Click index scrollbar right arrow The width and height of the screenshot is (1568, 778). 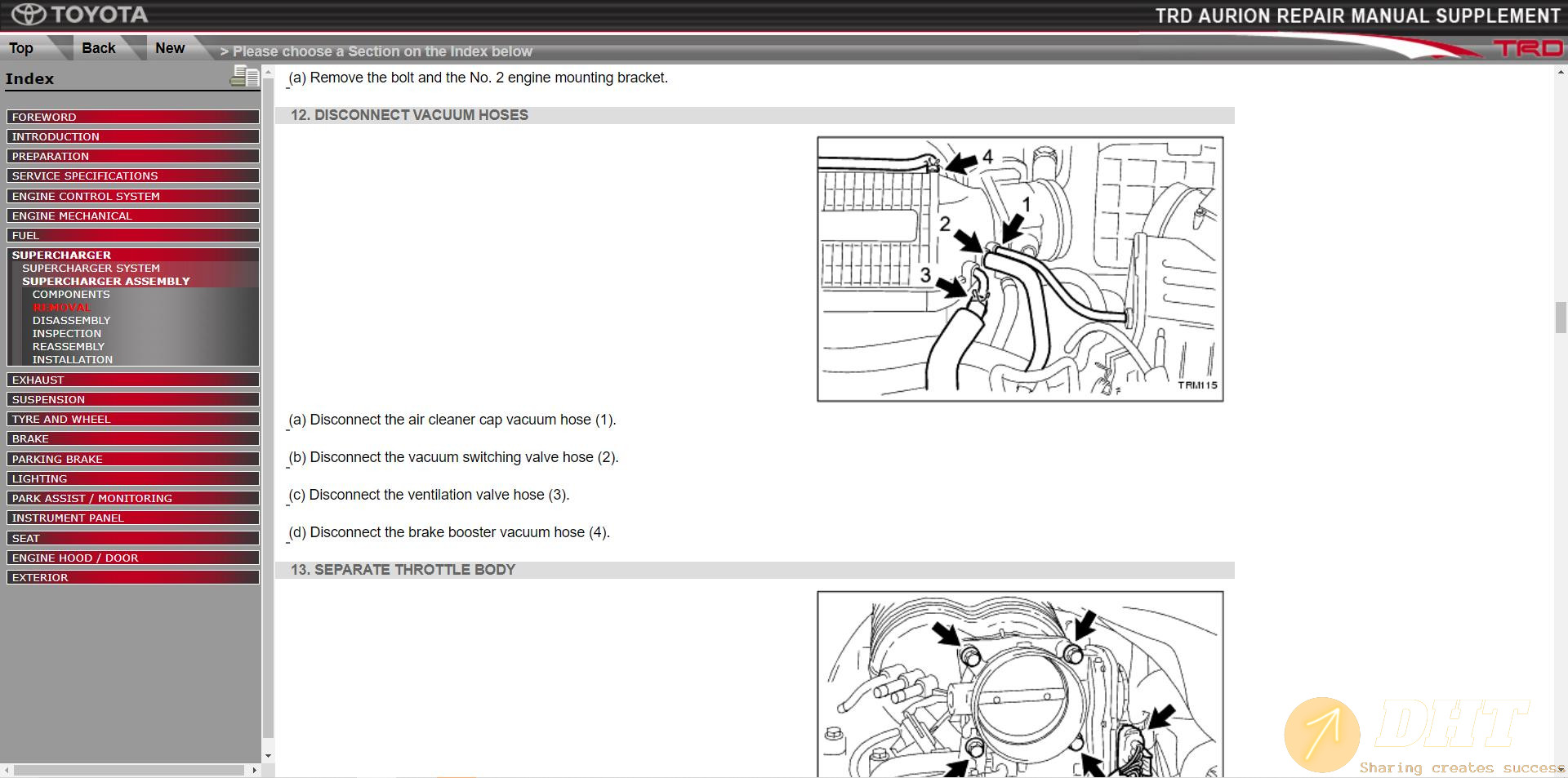[254, 770]
